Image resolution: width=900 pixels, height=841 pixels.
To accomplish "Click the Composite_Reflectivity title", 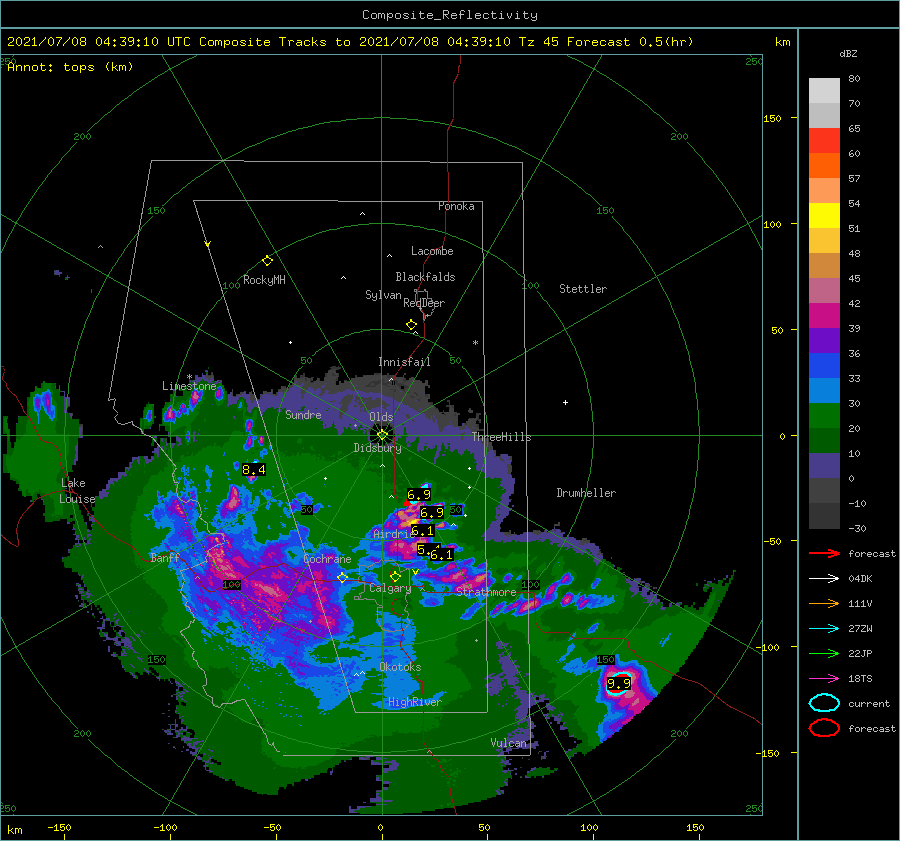I will (x=449, y=15).
